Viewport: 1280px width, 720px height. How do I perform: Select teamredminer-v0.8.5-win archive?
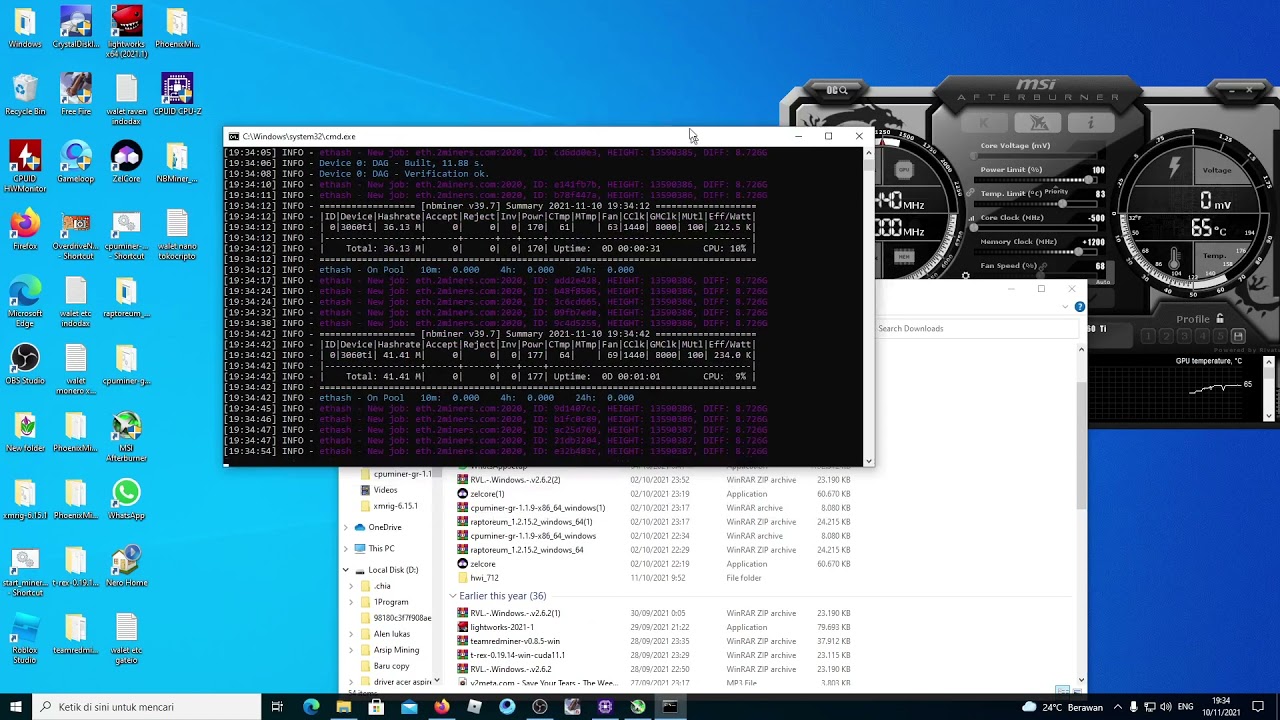[514, 641]
